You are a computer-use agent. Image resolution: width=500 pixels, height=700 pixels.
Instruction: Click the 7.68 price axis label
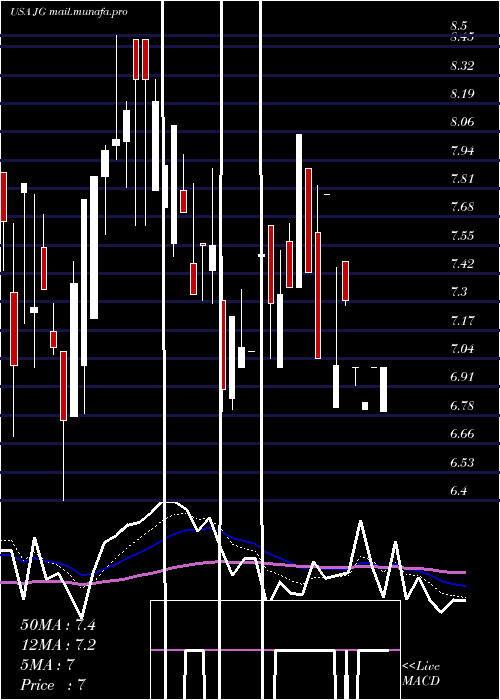462,207
